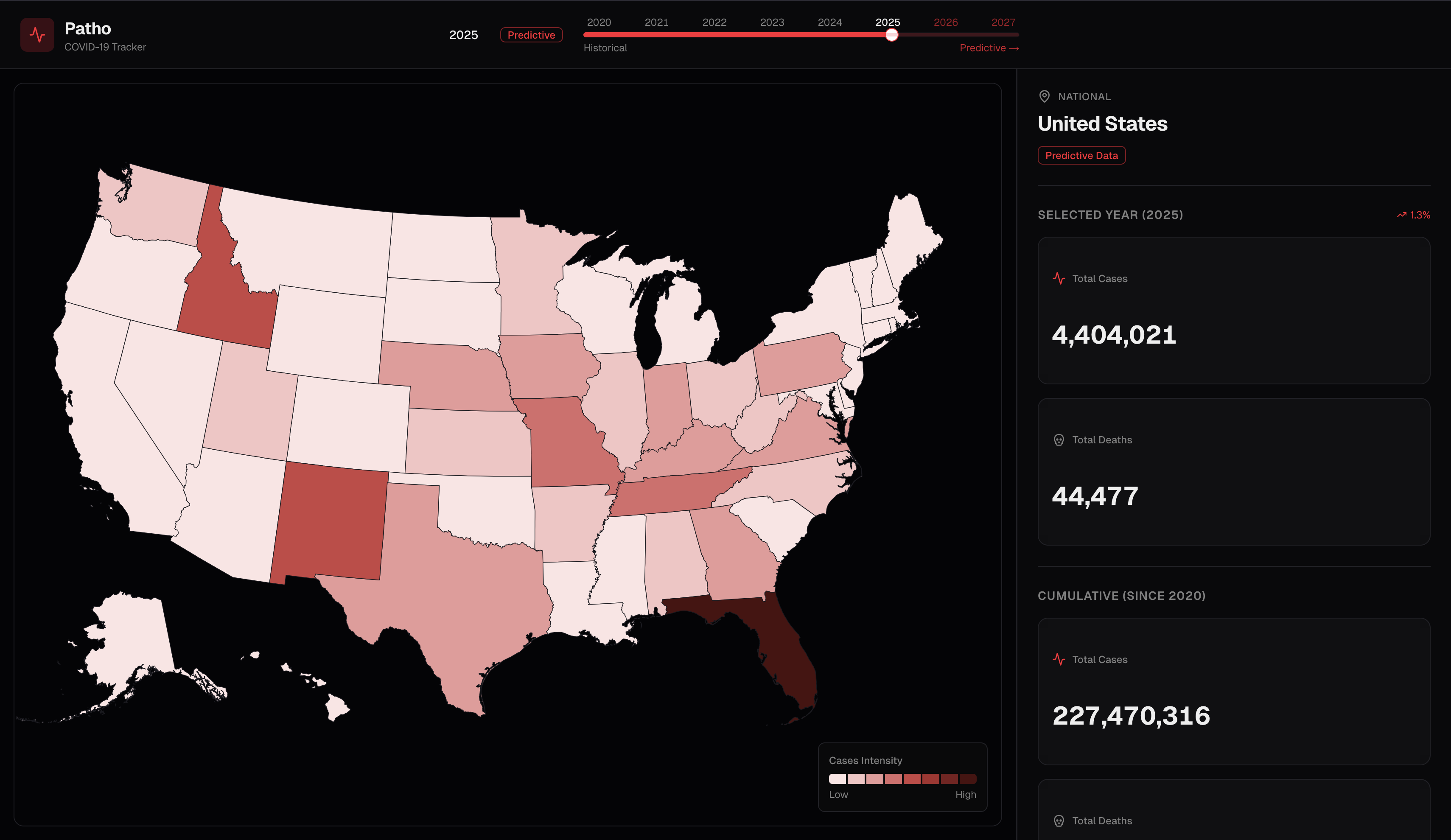
Task: Click the pulse icon beside 2025 Total Cases
Action: (1058, 278)
